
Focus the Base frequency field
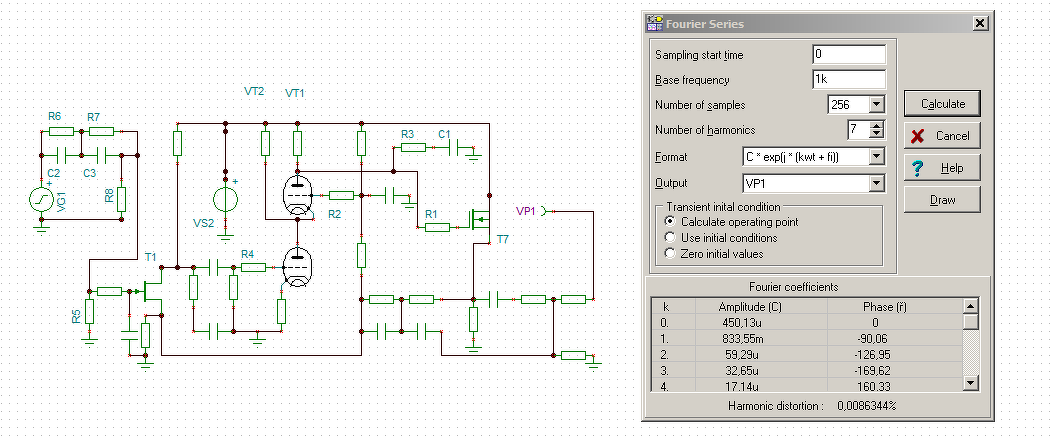848,80
